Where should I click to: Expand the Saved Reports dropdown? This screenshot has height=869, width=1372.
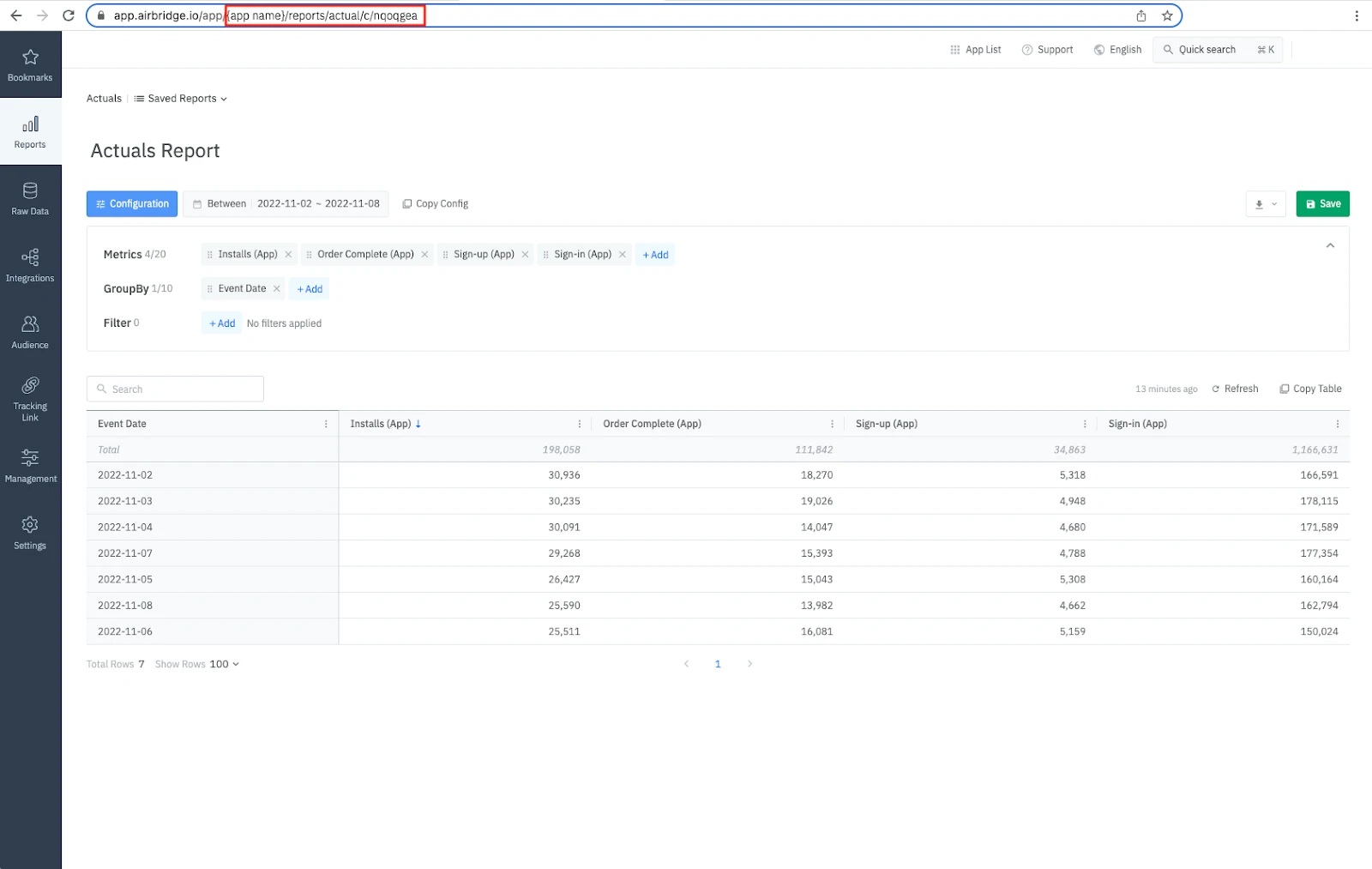[181, 99]
